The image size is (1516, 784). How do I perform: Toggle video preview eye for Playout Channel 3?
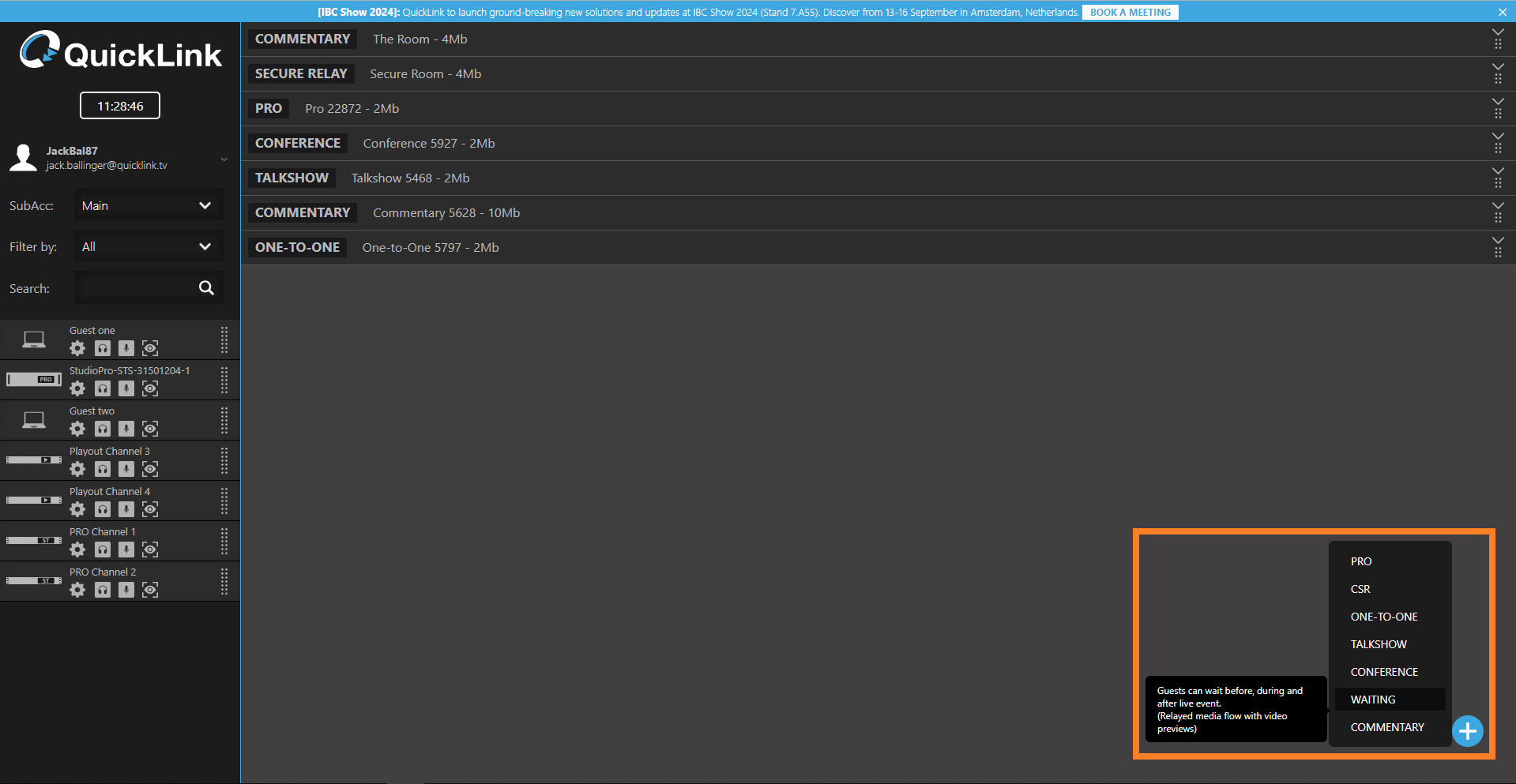tap(150, 469)
